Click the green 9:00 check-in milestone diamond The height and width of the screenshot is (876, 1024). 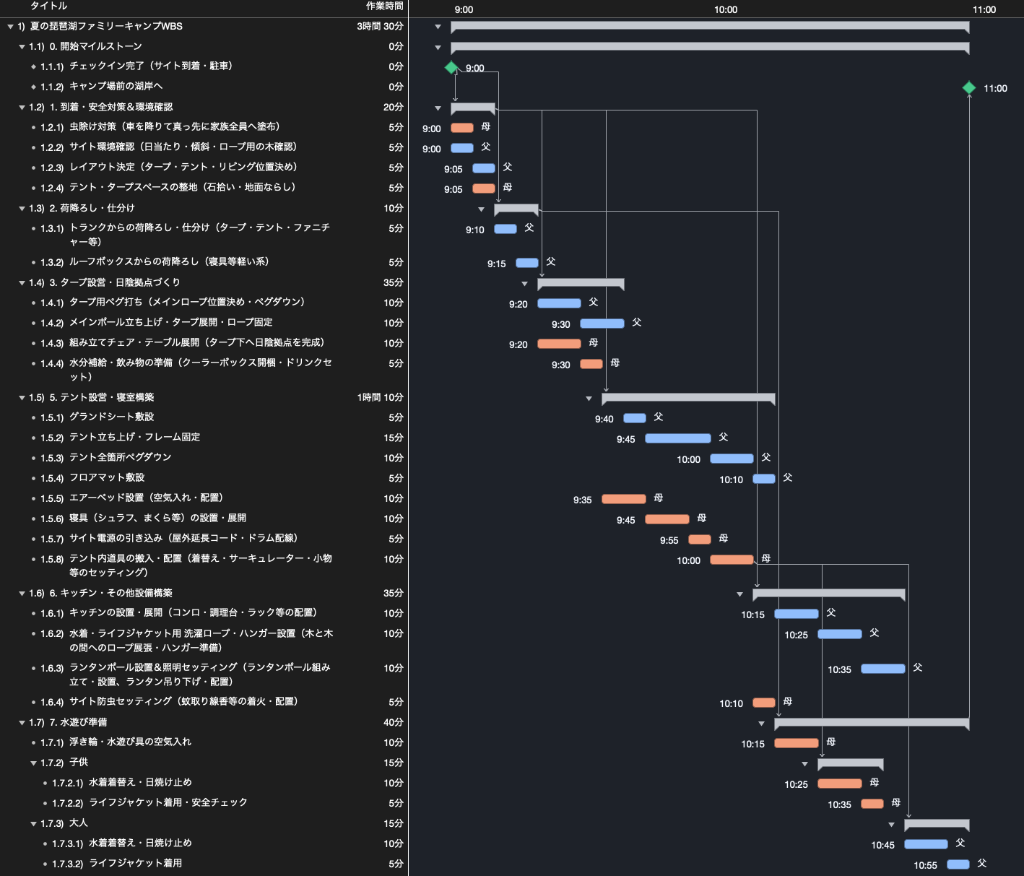[x=451, y=67]
